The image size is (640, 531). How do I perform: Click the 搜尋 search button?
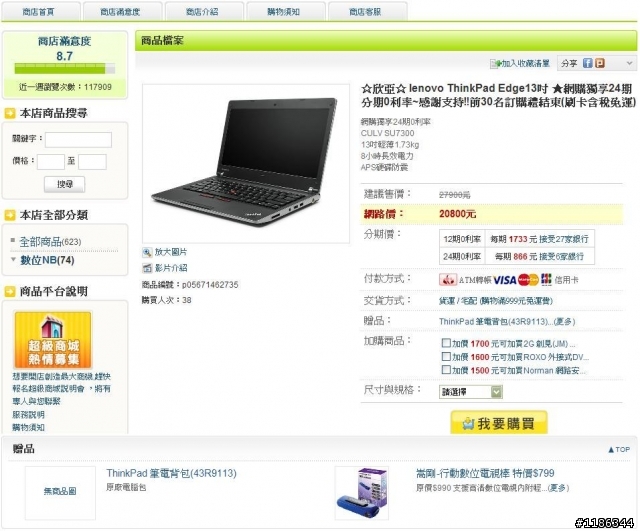point(64,184)
